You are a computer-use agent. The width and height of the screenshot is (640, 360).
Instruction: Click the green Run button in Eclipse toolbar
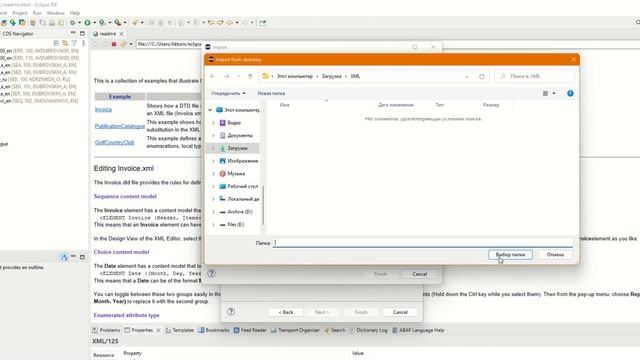click(x=87, y=23)
